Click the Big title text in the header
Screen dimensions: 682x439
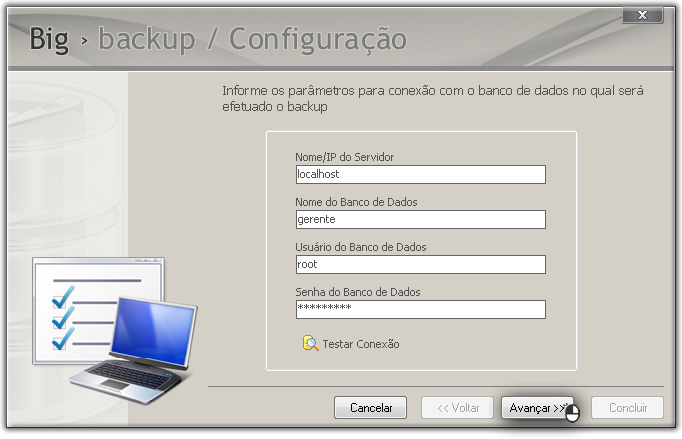click(49, 40)
